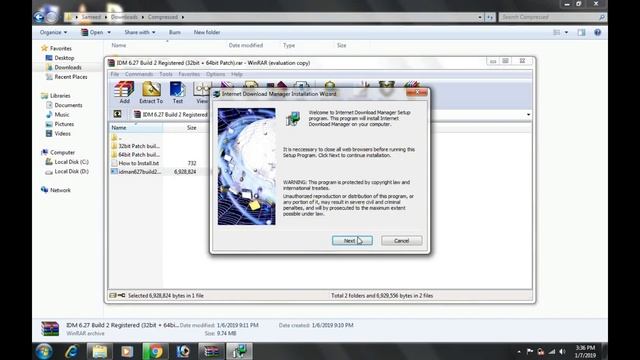The height and width of the screenshot is (360, 640).
Task: Click the drive icon in WinRAR status bar
Action: click(x=113, y=295)
